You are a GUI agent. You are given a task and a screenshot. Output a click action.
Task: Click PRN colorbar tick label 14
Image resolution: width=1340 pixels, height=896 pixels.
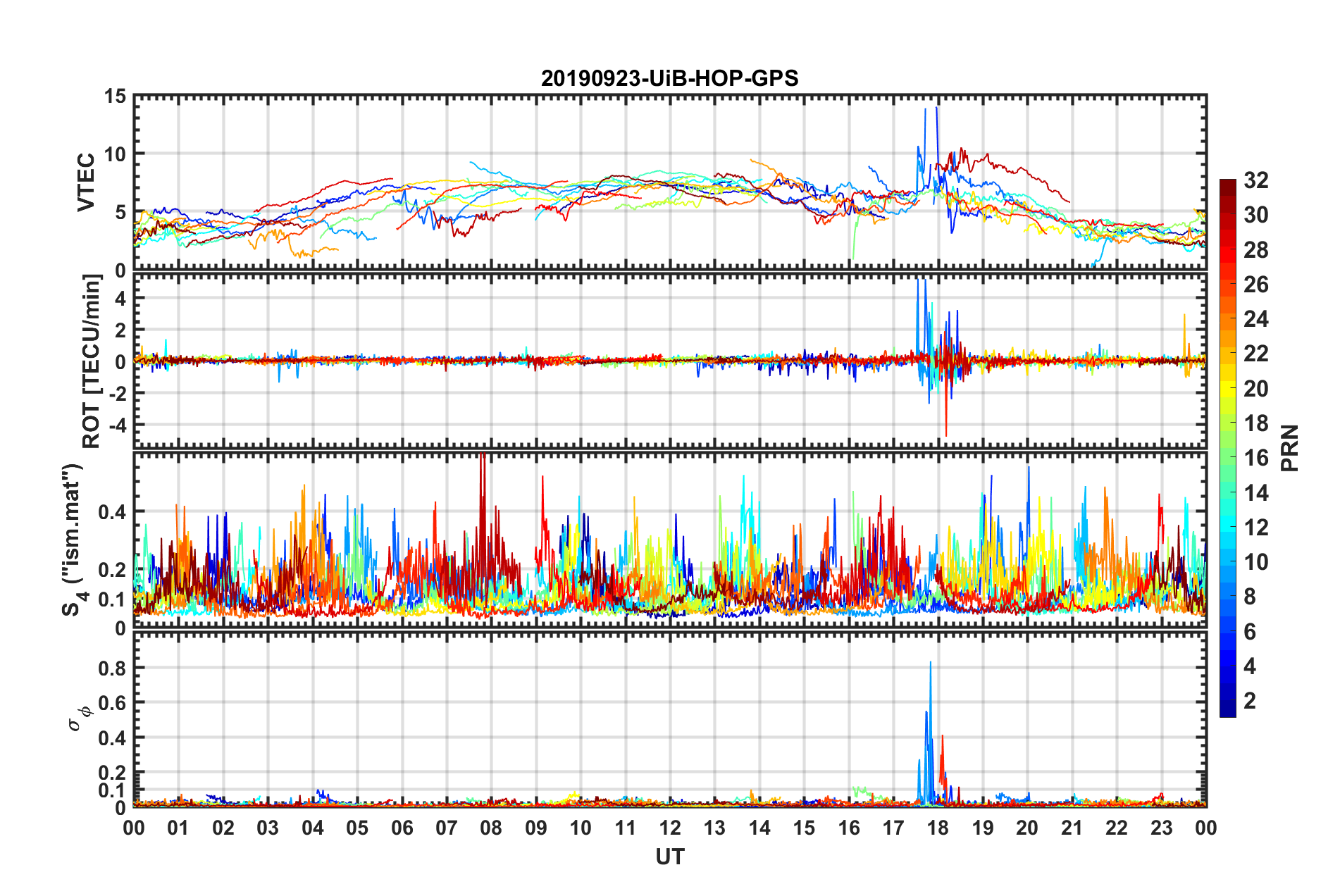[x=1255, y=493]
